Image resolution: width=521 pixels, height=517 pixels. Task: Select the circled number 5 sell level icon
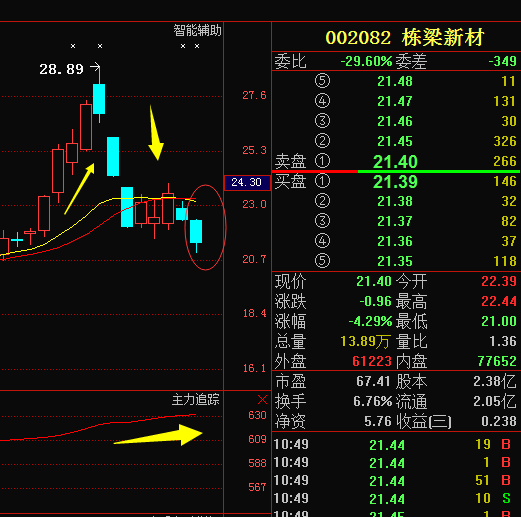coord(322,81)
